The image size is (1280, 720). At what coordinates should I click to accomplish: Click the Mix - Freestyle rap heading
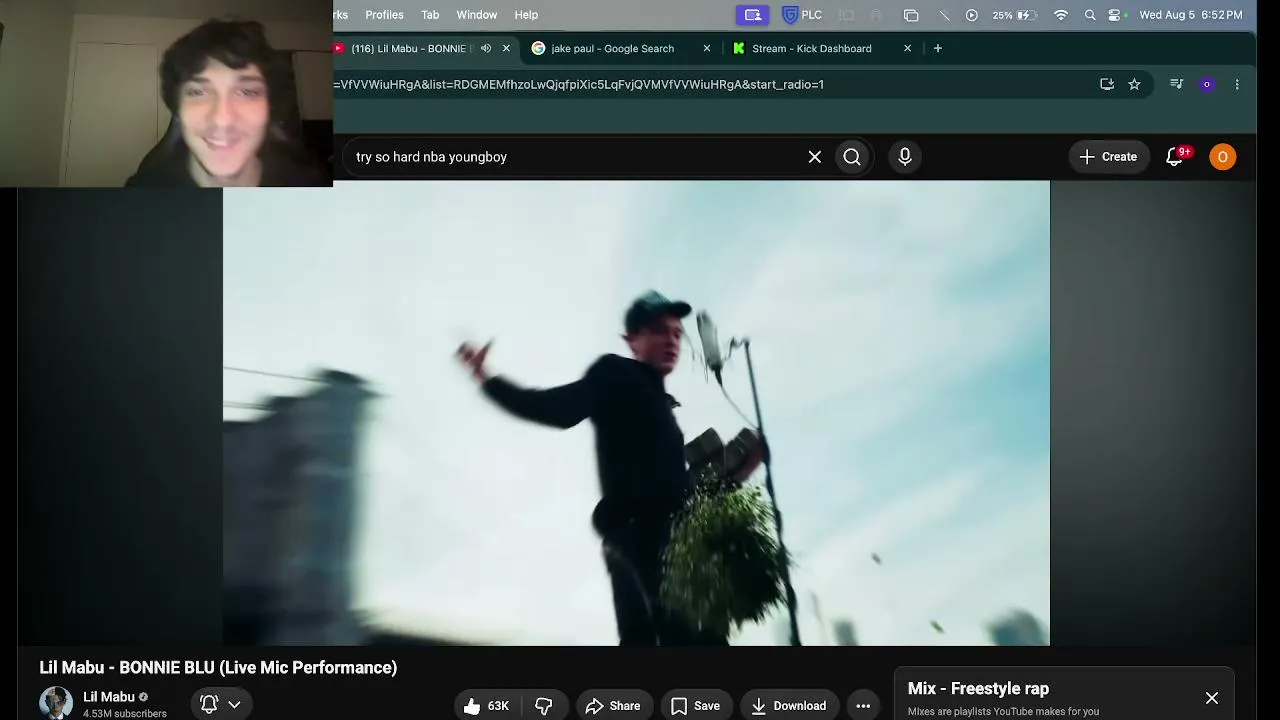[x=978, y=688]
